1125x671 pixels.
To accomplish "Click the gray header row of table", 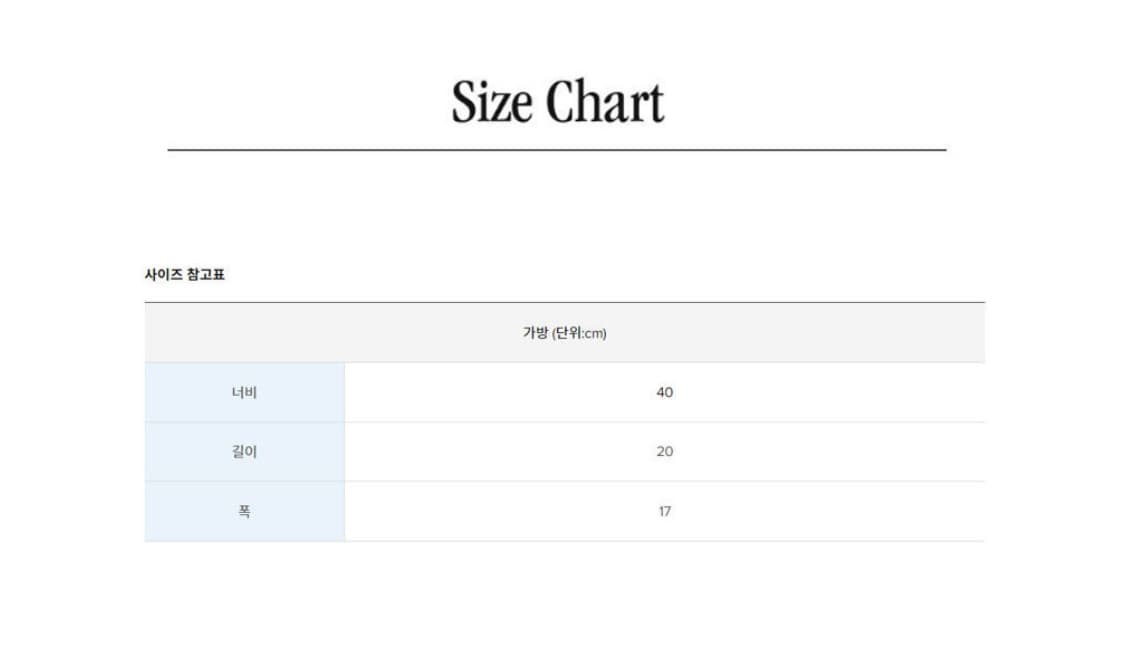I will pos(565,333).
